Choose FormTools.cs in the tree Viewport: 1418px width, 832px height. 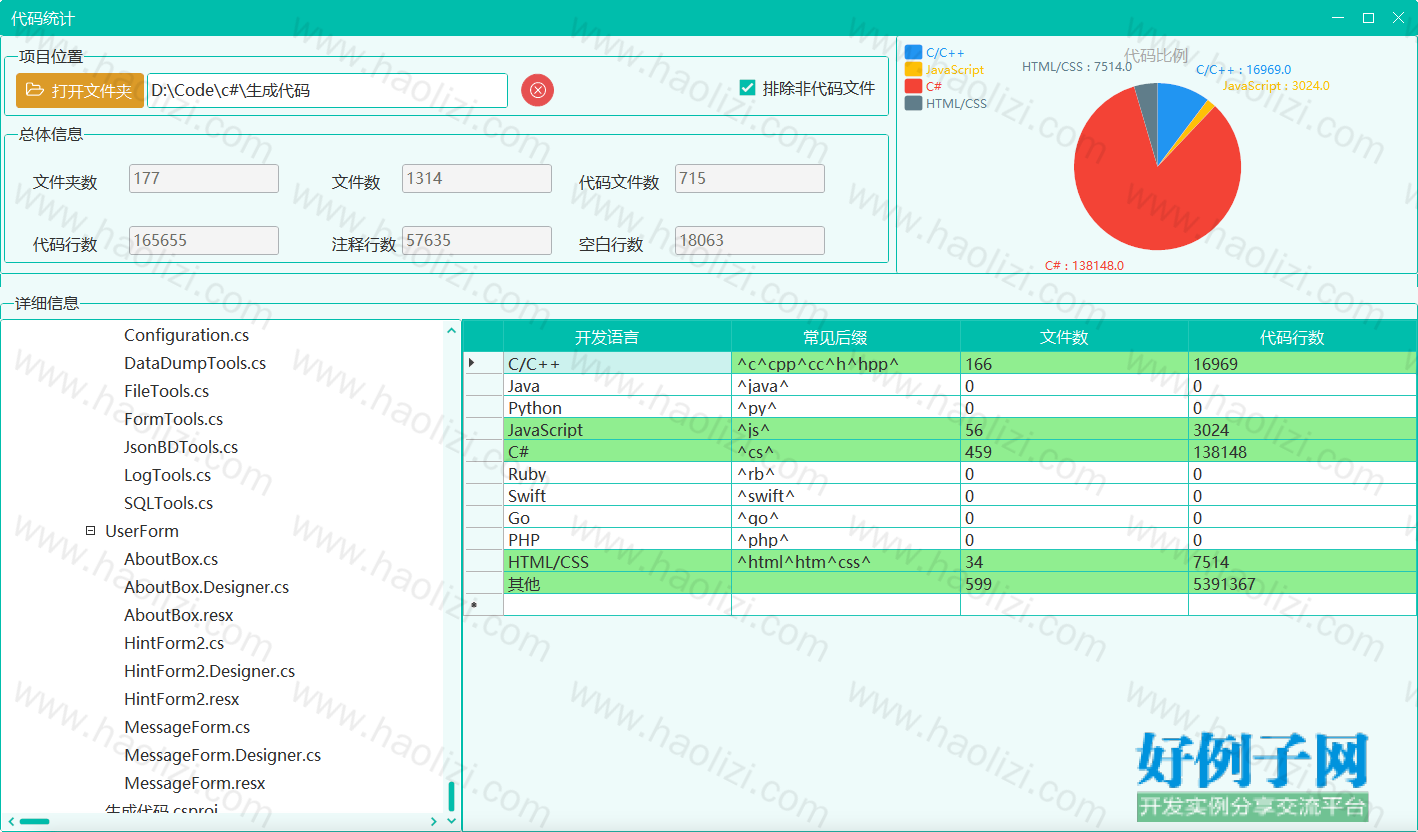coord(174,419)
